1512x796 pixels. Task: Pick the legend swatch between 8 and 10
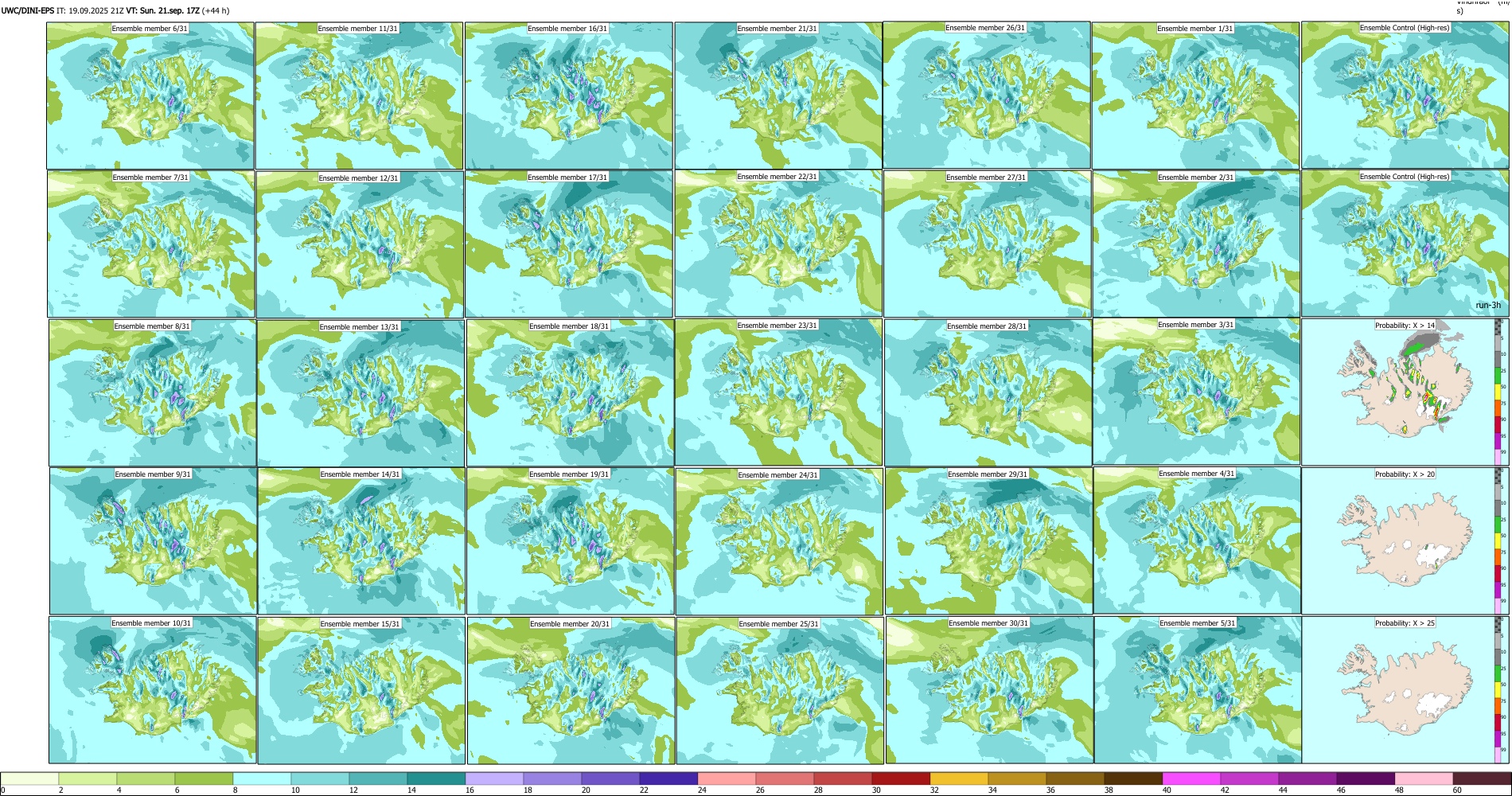(x=262, y=778)
